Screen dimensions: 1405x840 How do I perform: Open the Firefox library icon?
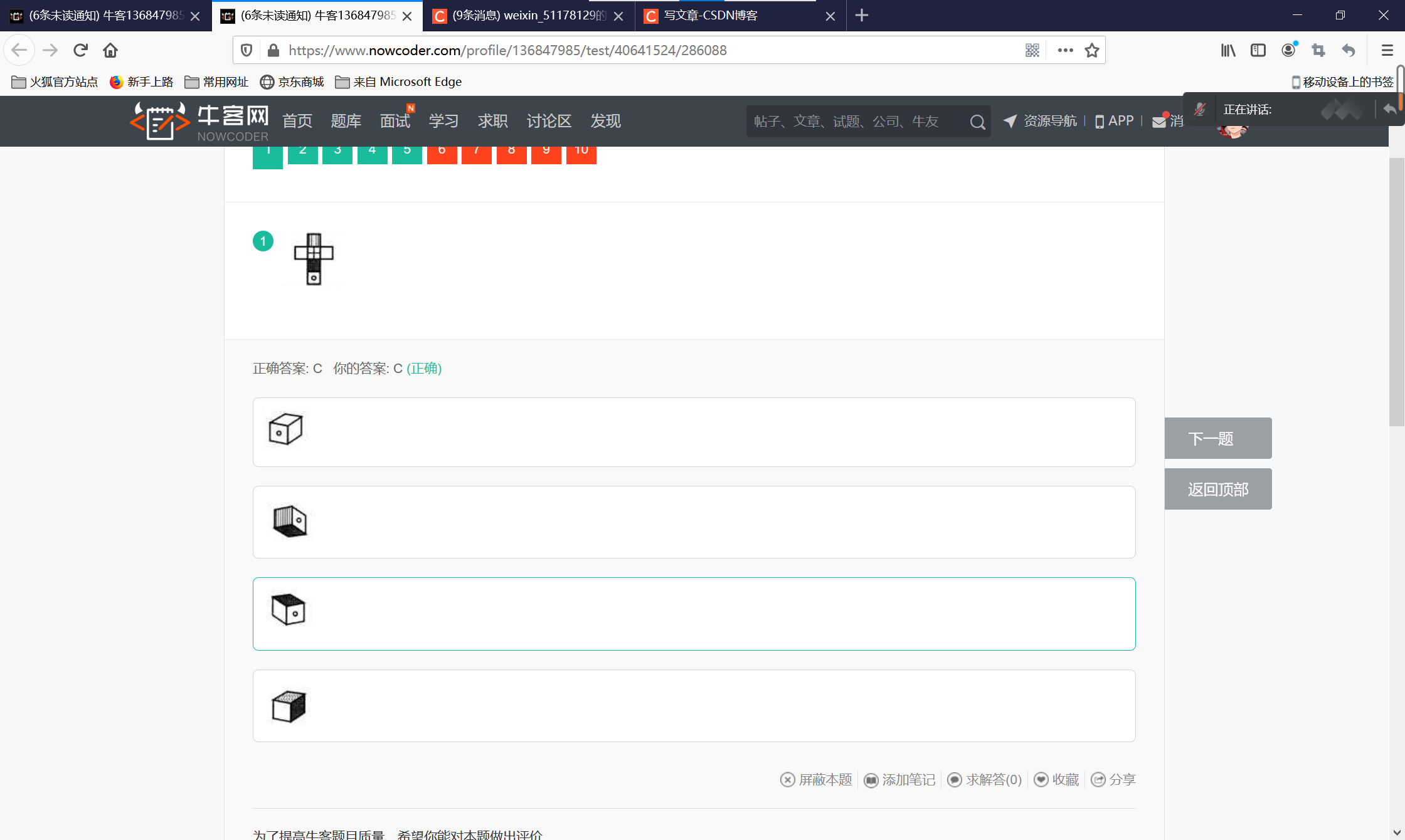coord(1228,50)
